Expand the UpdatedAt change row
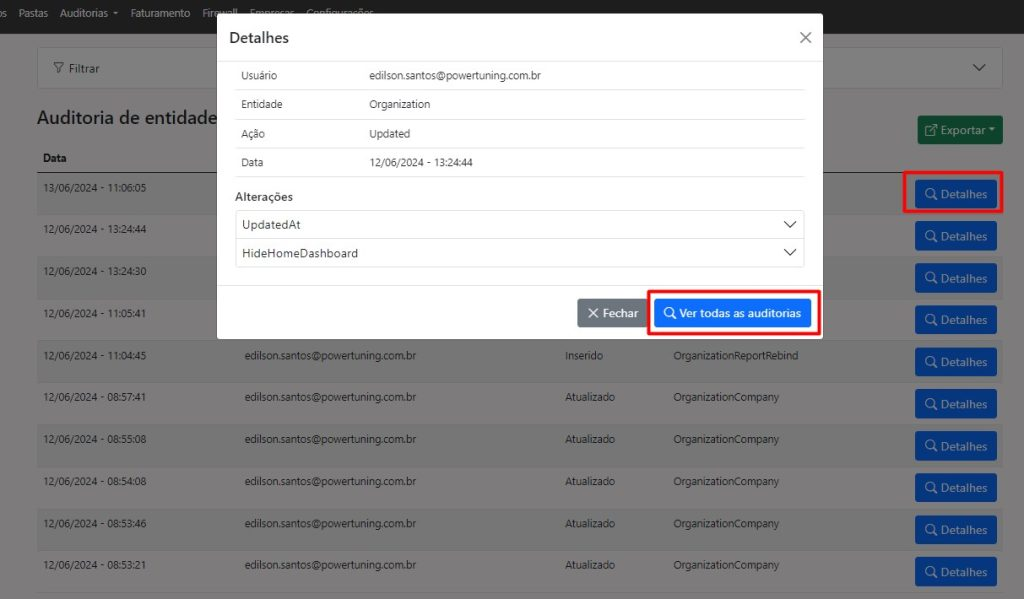 tap(790, 225)
